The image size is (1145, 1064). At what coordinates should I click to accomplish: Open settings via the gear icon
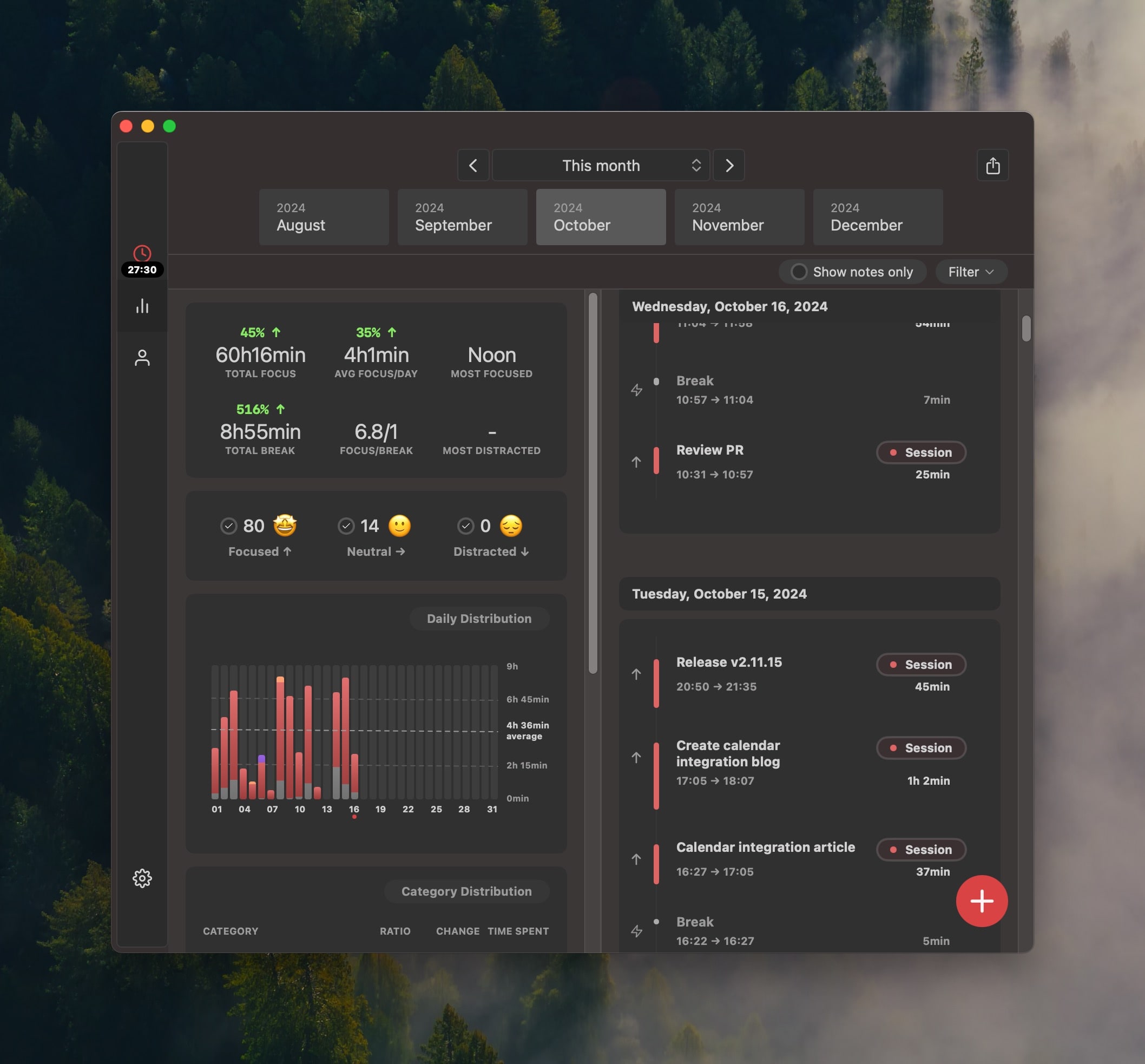(x=142, y=878)
